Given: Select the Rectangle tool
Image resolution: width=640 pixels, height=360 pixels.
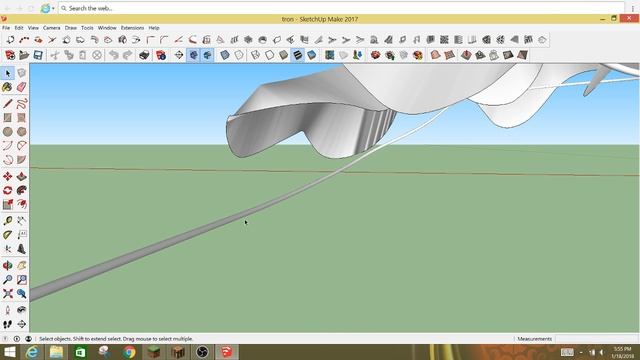Looking at the screenshot, I should click(8, 118).
